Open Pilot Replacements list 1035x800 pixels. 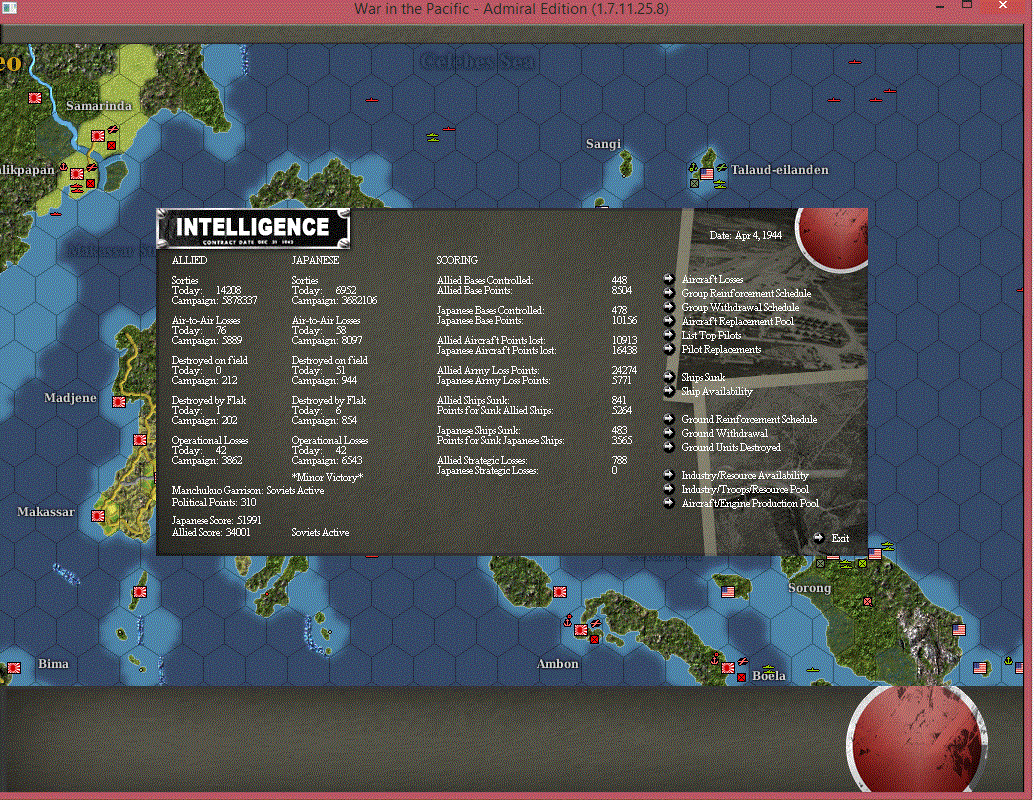721,349
